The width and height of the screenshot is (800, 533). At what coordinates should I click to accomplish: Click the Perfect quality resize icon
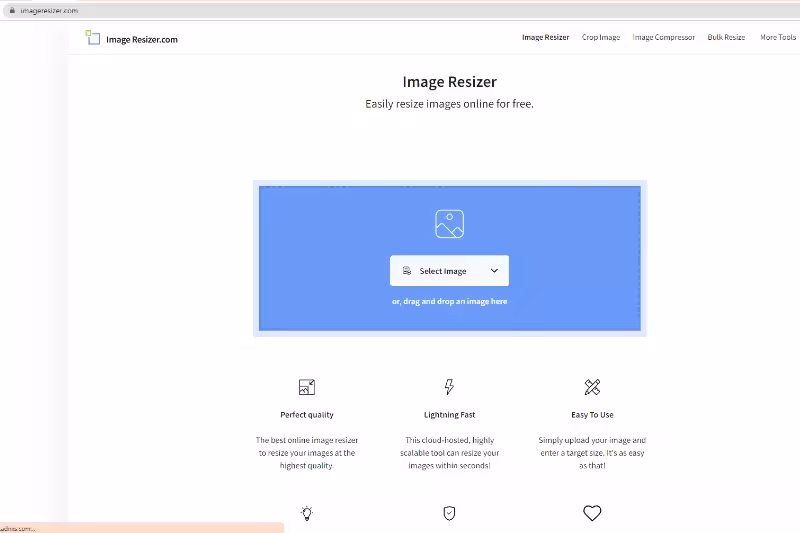(x=307, y=387)
